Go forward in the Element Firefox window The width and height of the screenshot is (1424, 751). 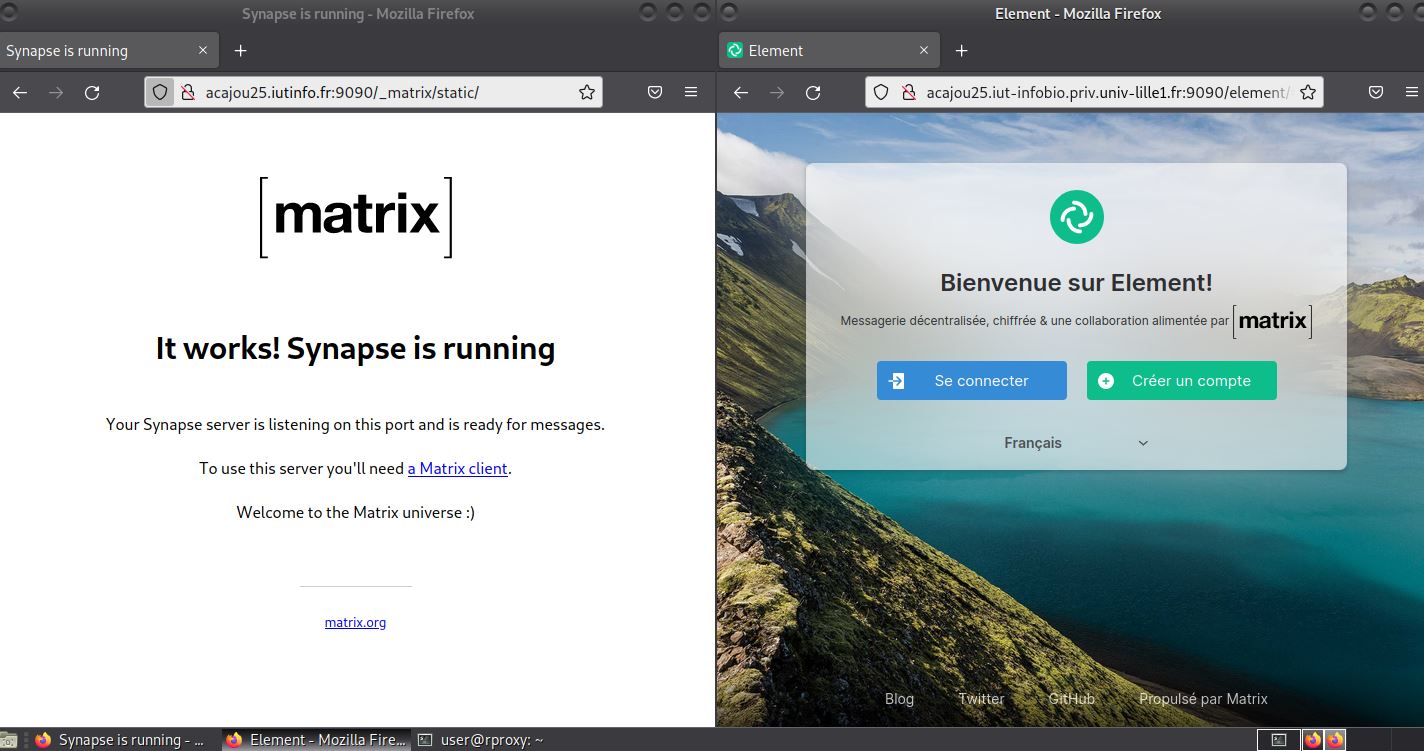(777, 92)
